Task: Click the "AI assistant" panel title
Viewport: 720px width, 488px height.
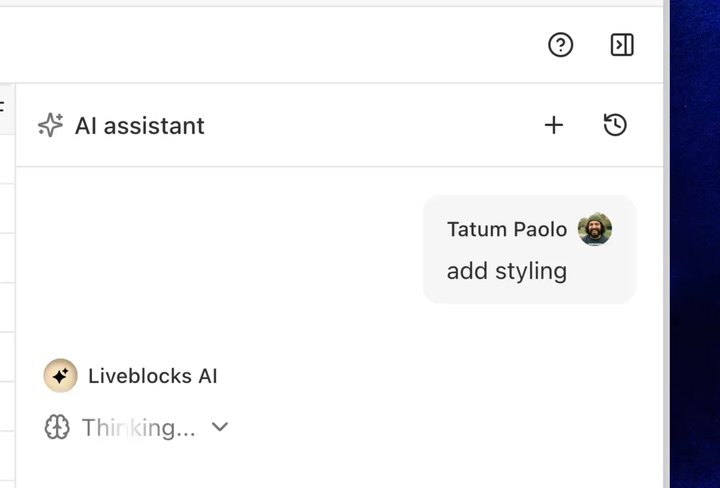Action: pyautogui.click(x=140, y=126)
